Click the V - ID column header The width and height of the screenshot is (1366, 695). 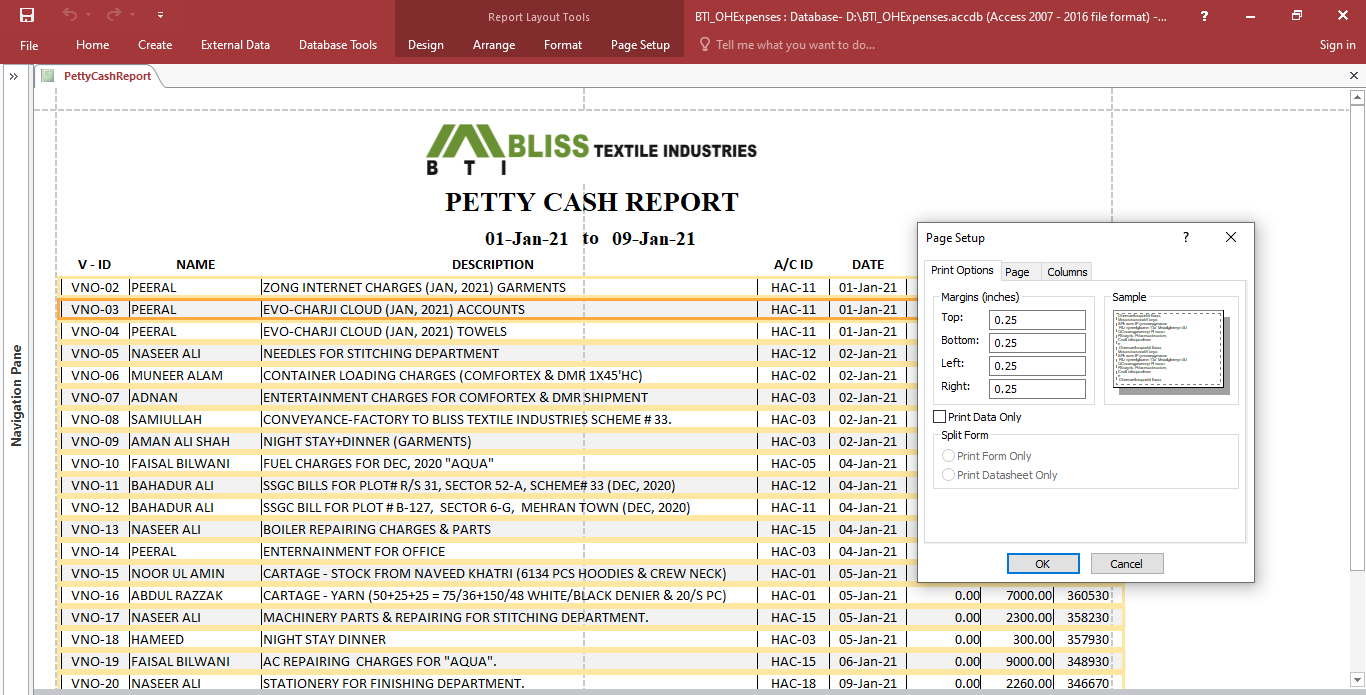coord(94,265)
